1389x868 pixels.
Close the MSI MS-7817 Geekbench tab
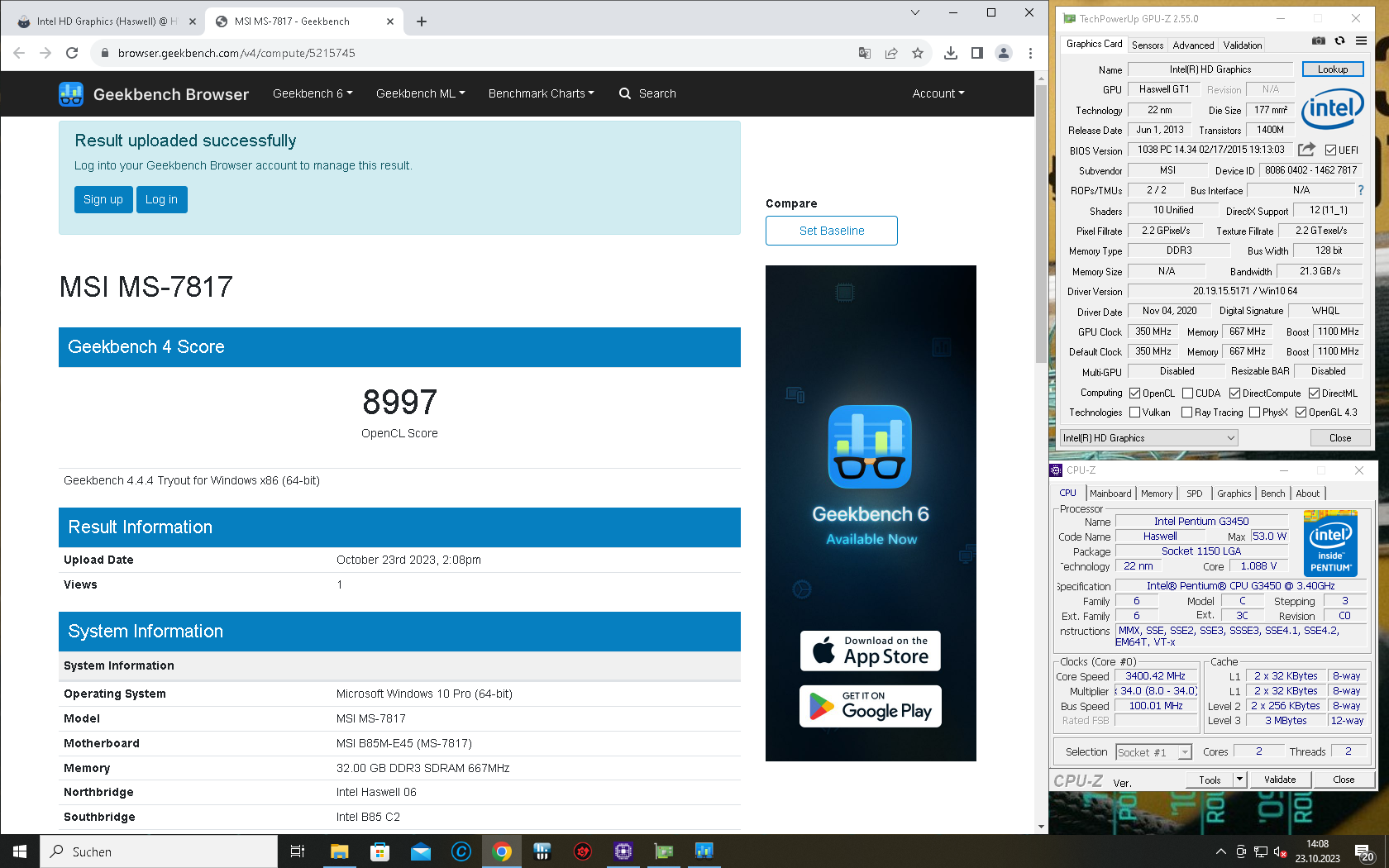(390, 21)
